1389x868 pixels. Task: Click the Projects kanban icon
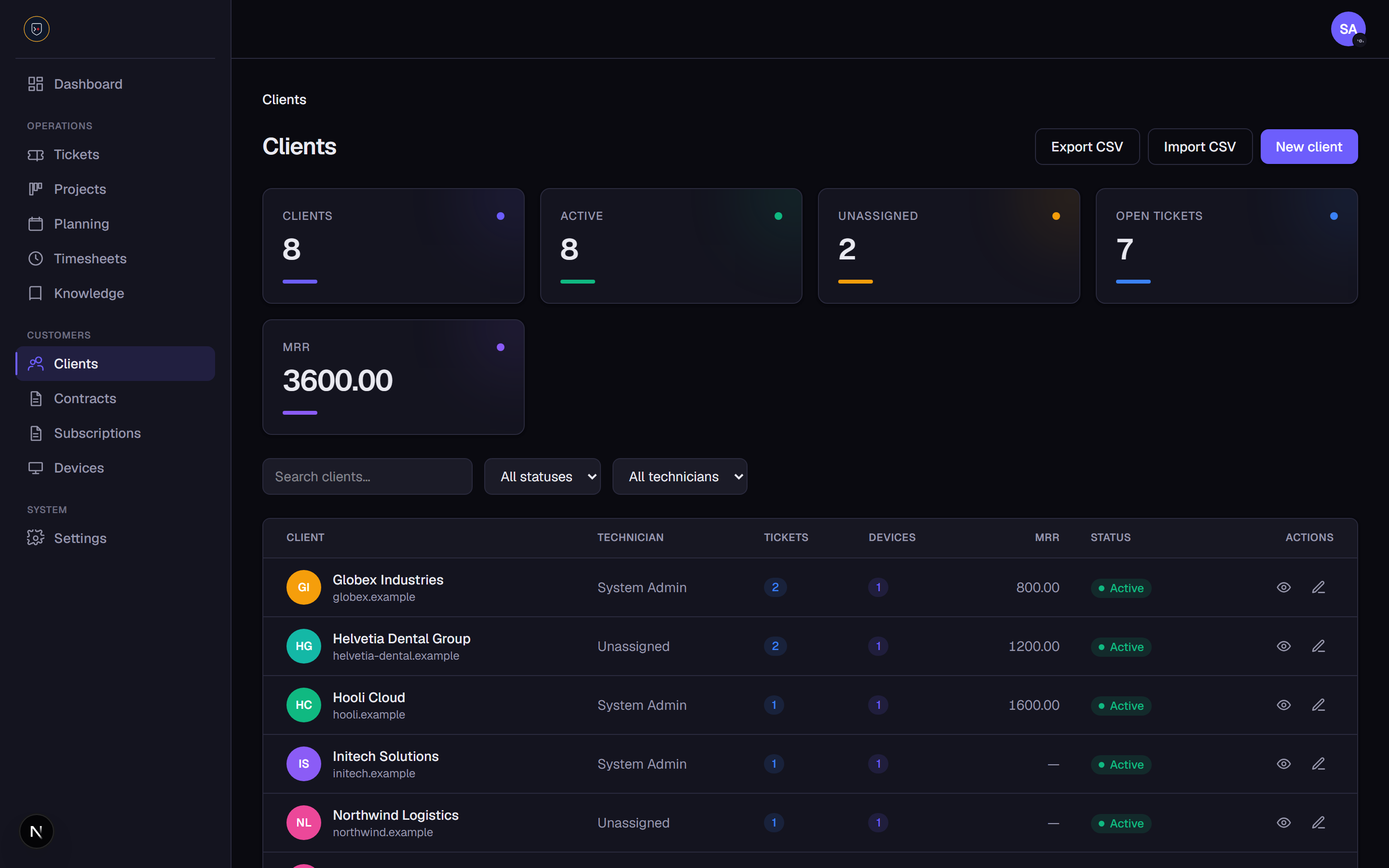[36, 189]
